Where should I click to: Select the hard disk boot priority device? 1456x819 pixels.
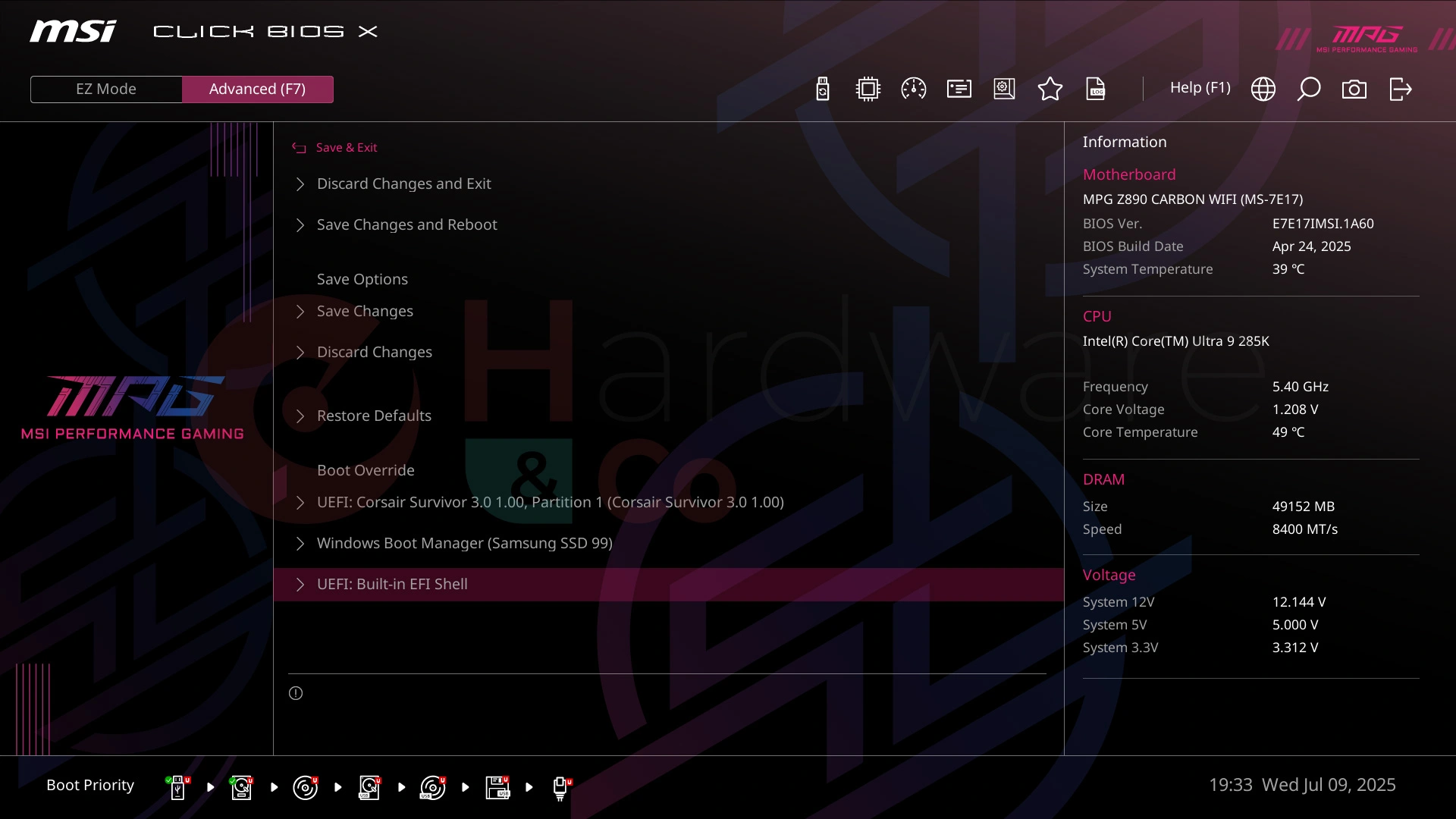pos(241,787)
